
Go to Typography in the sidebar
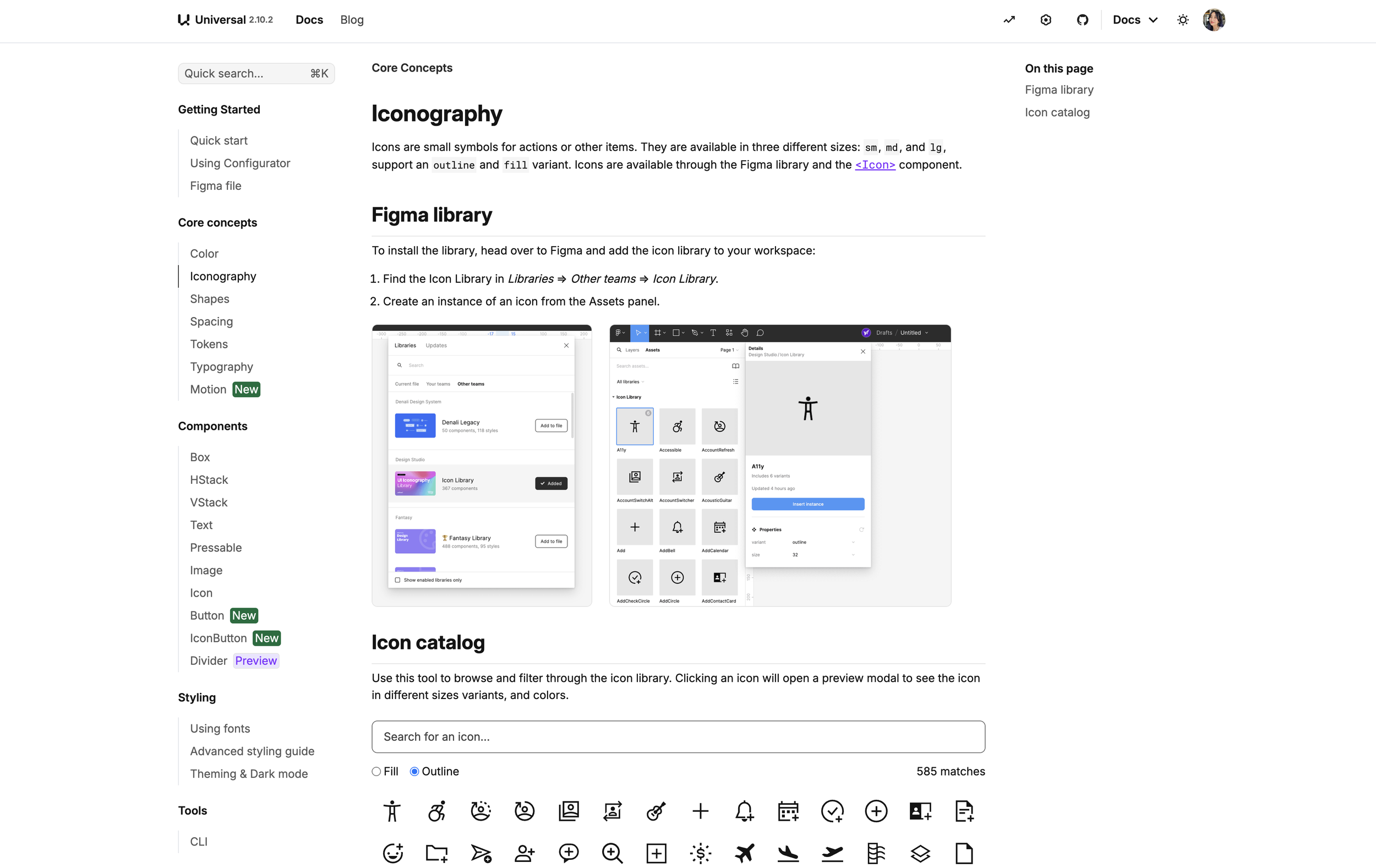coord(221,367)
